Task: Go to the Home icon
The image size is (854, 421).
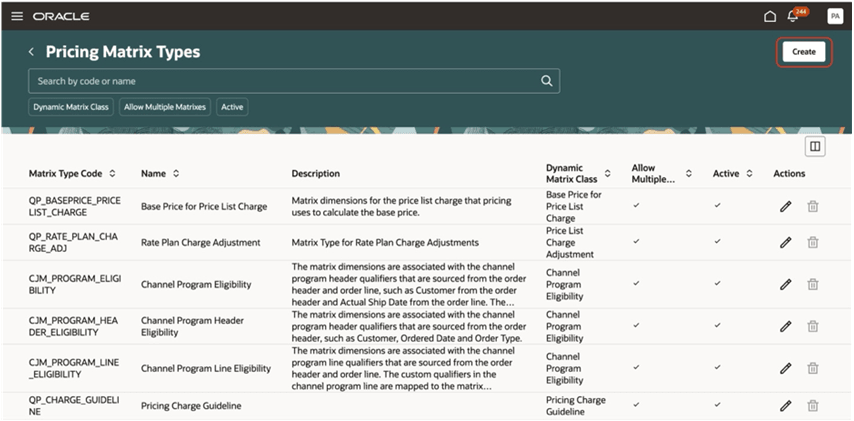Action: [x=770, y=16]
